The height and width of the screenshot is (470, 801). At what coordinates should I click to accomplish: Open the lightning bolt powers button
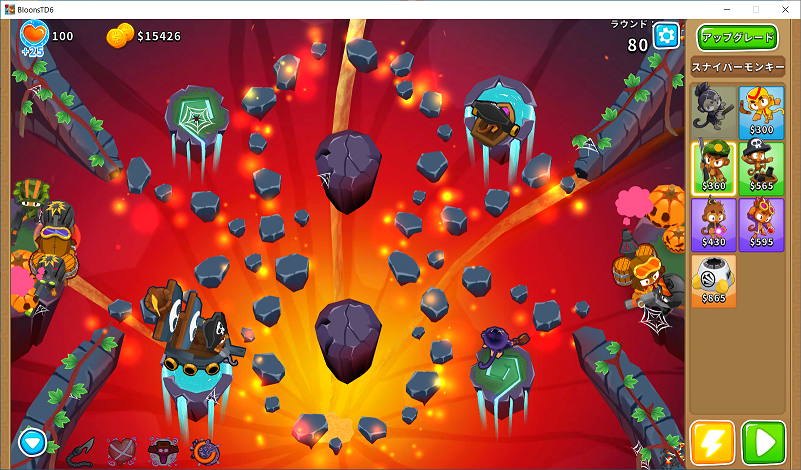pos(713,441)
